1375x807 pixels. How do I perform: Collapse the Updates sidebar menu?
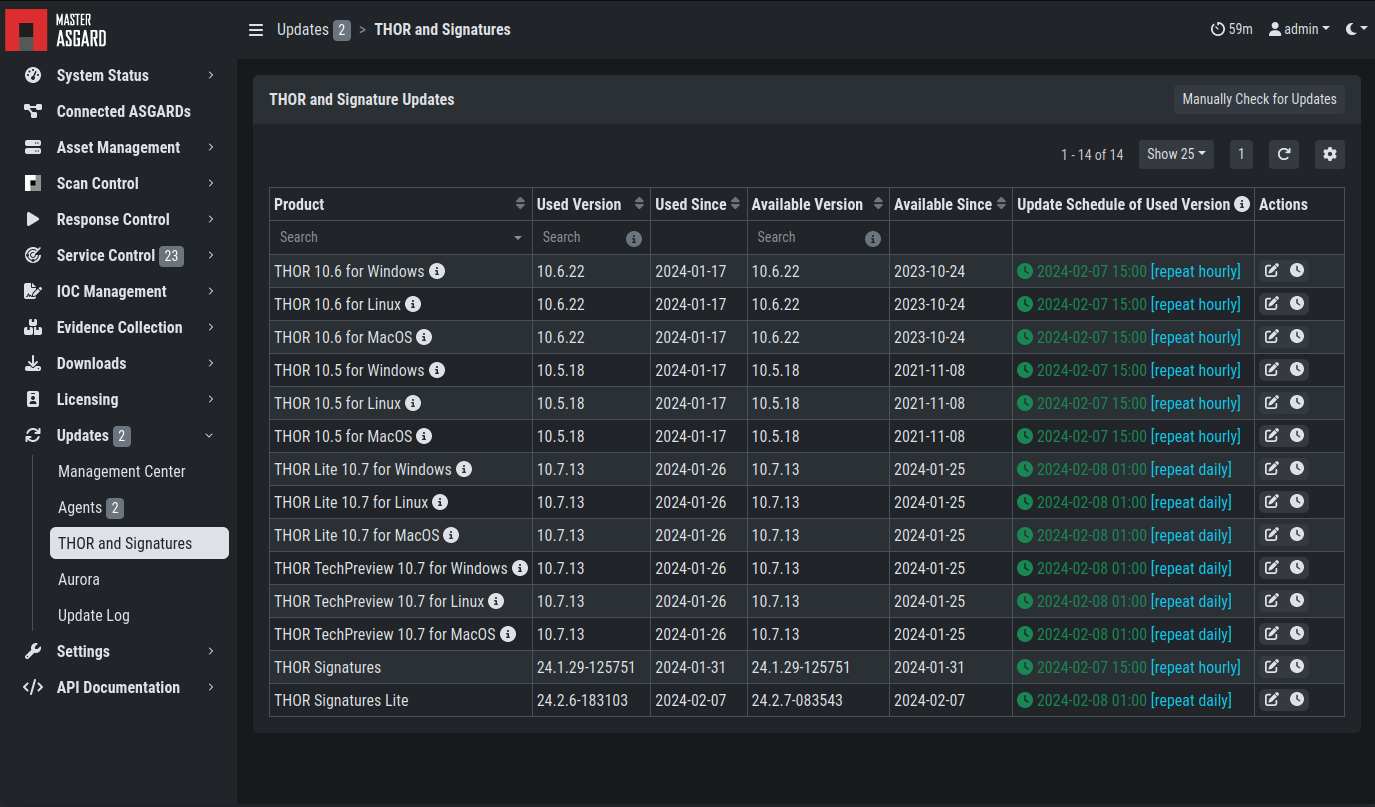click(x=118, y=435)
